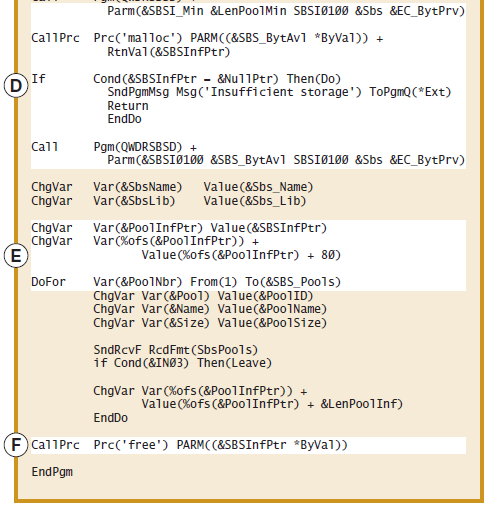
Task: Click the CallPrc 'malloc' line
Action: click(x=207, y=38)
